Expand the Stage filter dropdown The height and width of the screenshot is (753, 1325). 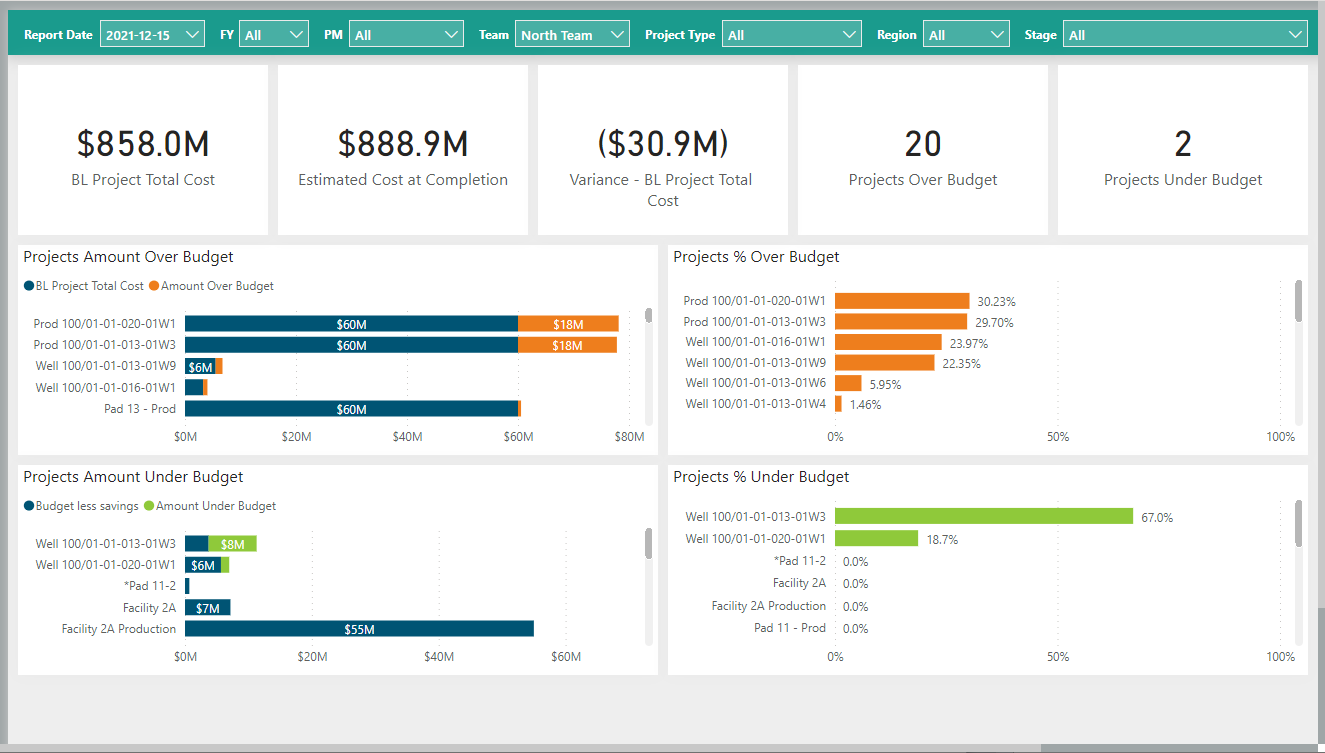tap(1184, 35)
